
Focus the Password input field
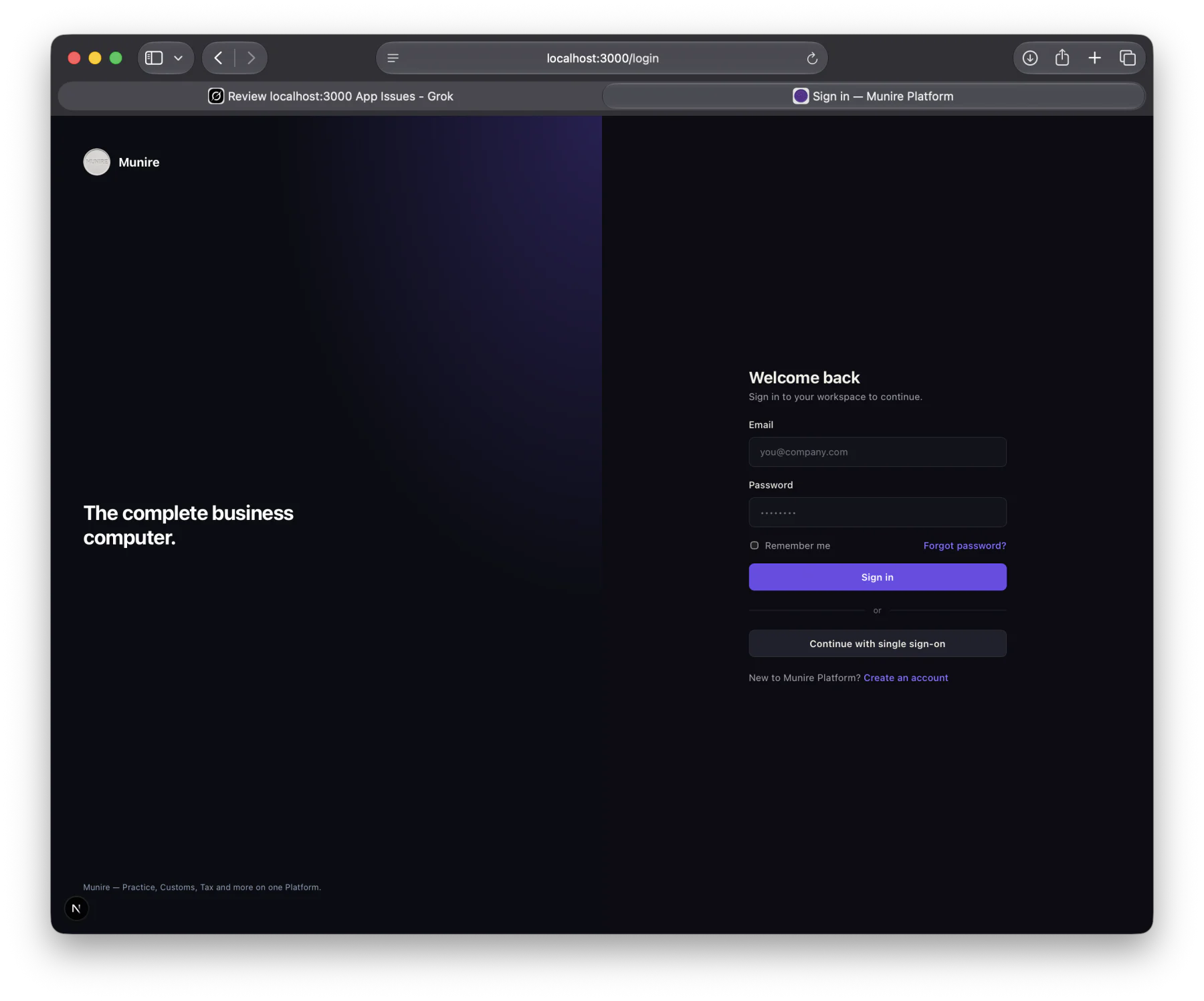[878, 513]
